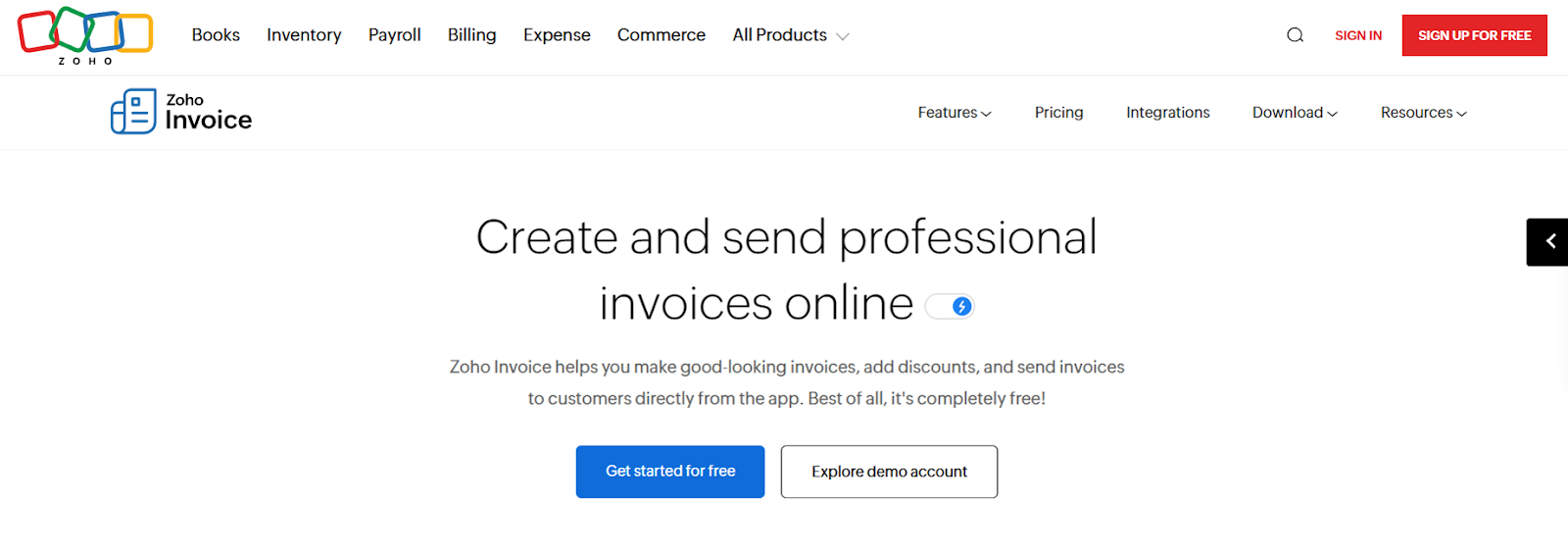Viewport: 1568px width, 552px height.
Task: Expand the black side panel arrow
Action: point(1549,241)
